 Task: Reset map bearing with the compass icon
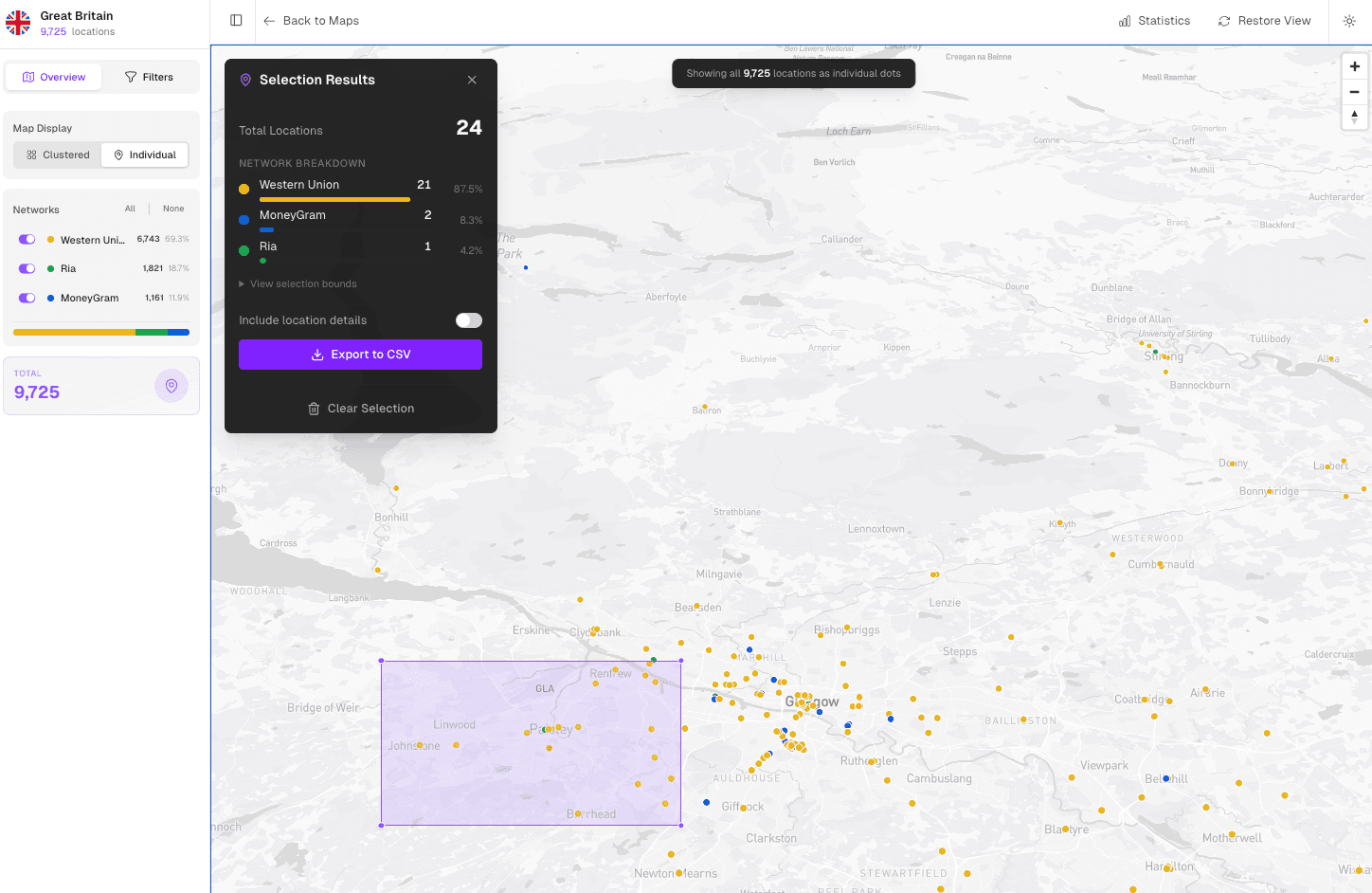coord(1354,117)
